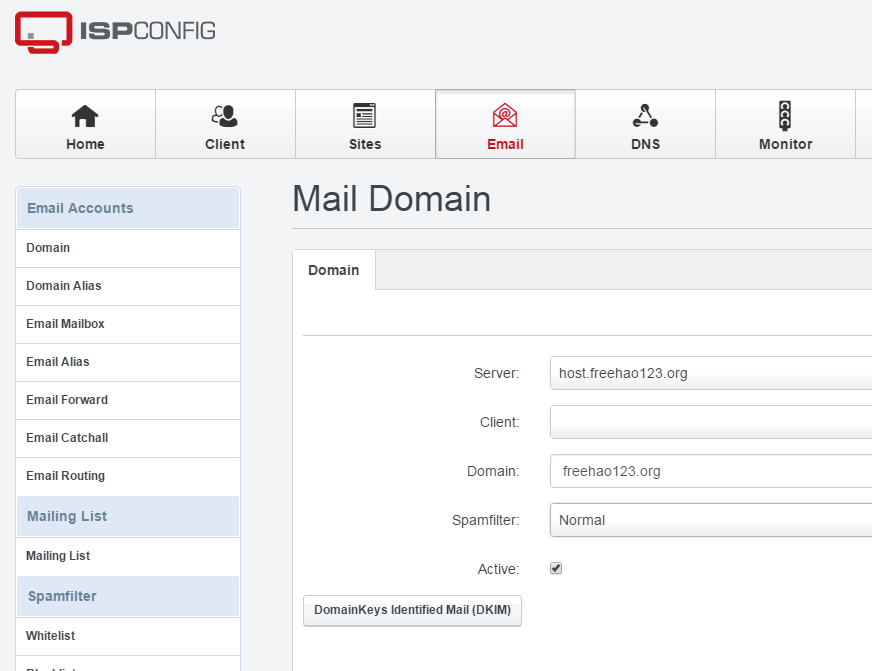Open Email Forward link
The image size is (872, 671).
(67, 400)
